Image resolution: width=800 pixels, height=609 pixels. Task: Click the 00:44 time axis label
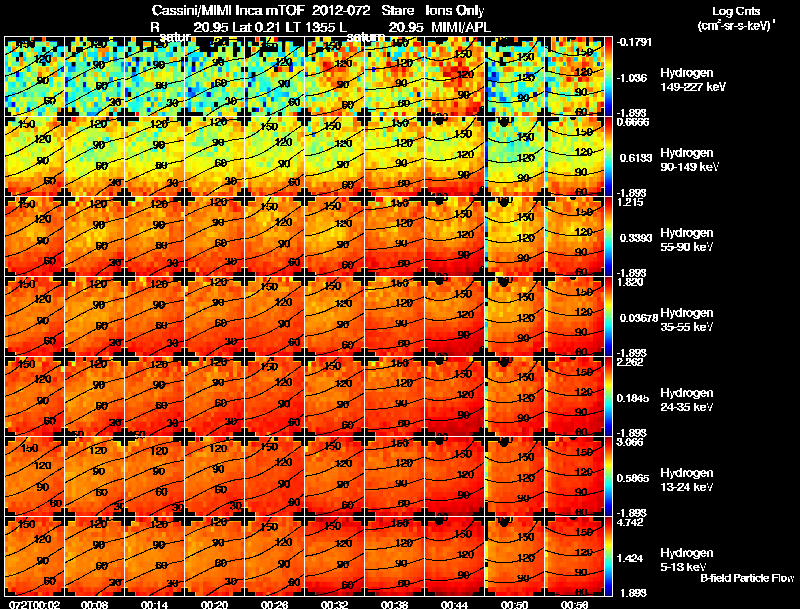click(x=454, y=604)
